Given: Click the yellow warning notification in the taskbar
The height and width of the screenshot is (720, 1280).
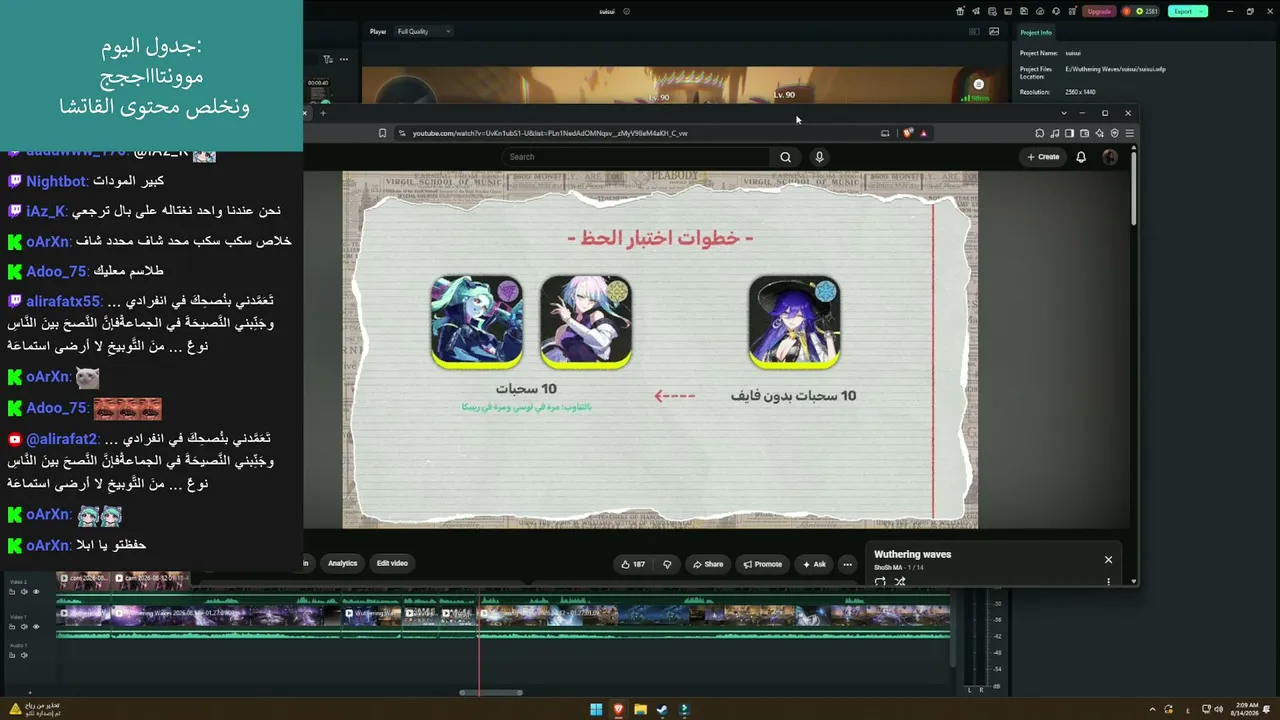Looking at the screenshot, I should point(15,709).
